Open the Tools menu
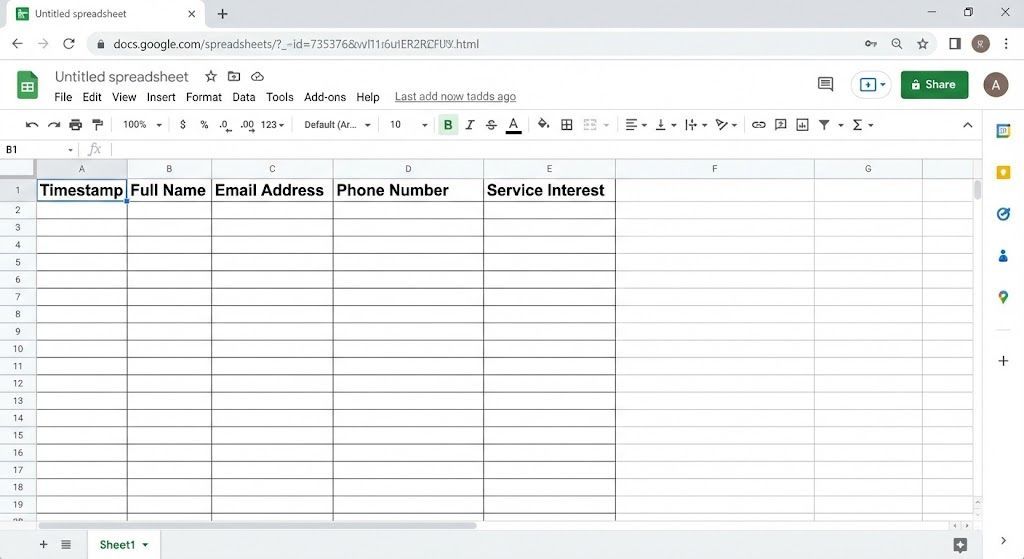Screen dimensions: 1024x559 (280, 97)
